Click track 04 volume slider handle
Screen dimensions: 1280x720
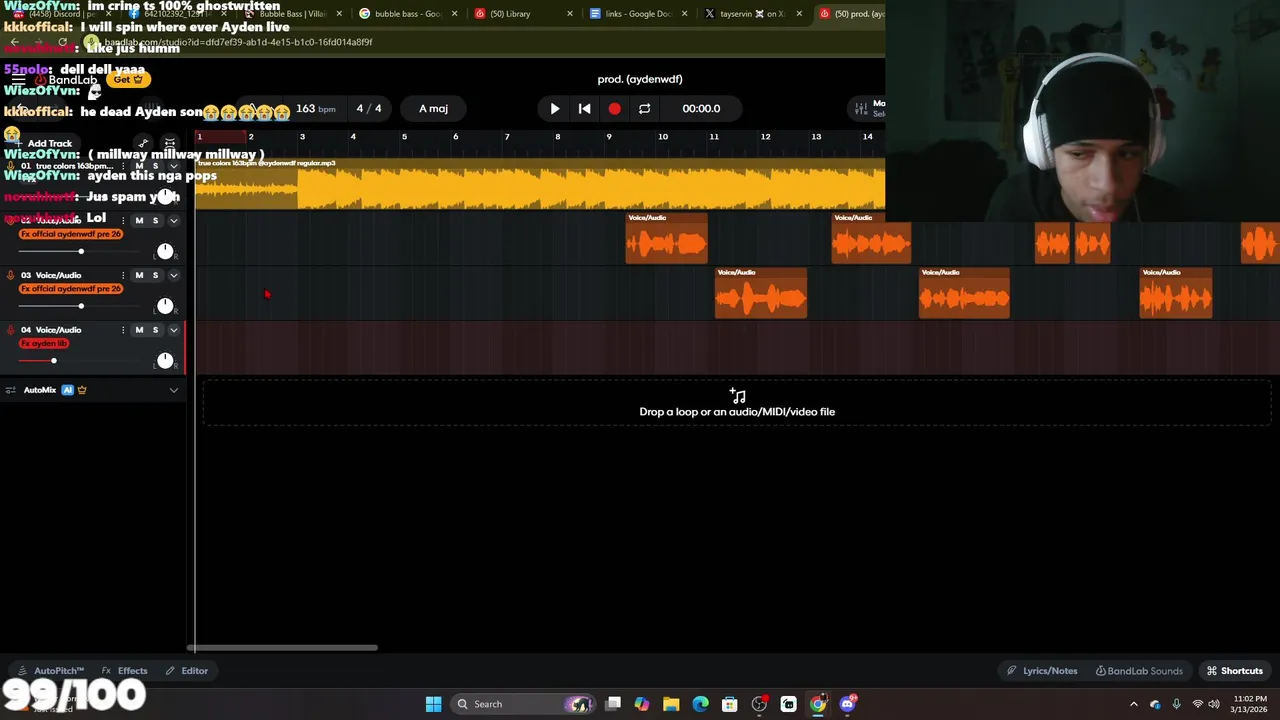[54, 361]
